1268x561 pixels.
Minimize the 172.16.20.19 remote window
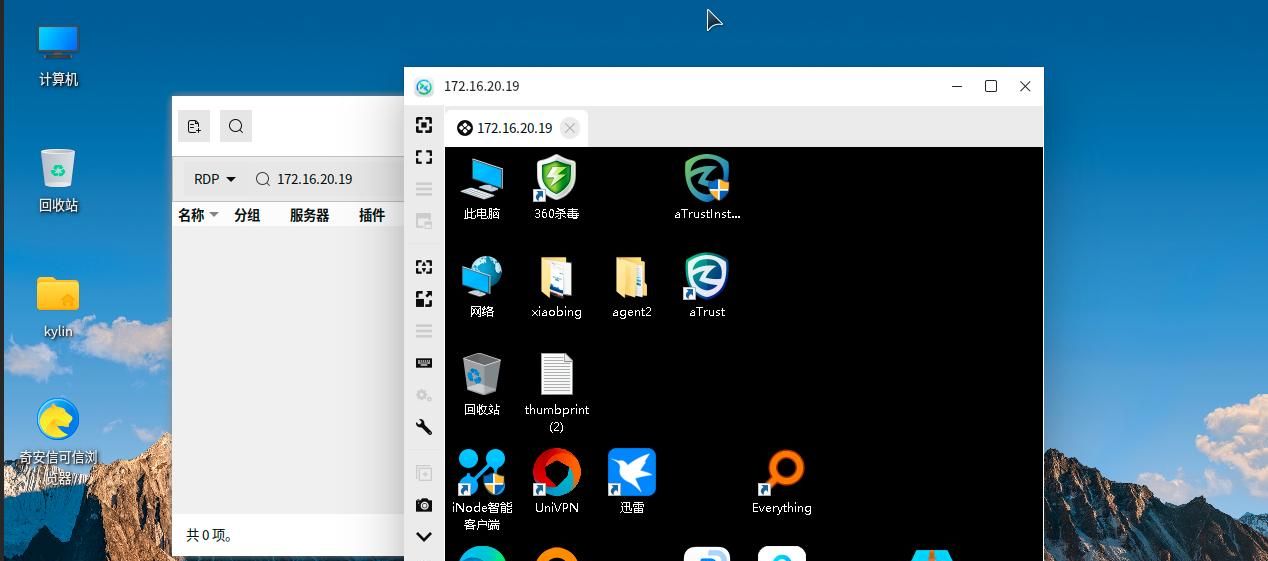click(x=957, y=86)
